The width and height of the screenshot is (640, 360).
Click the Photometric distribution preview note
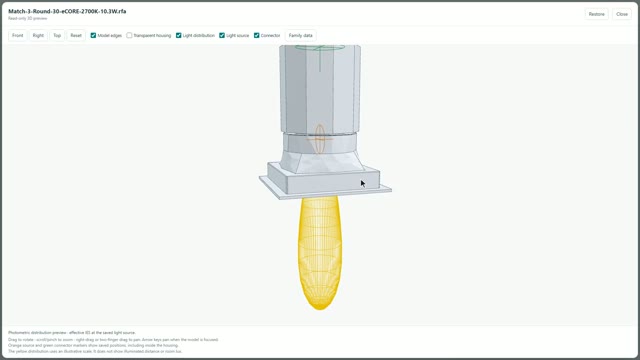coord(72,333)
